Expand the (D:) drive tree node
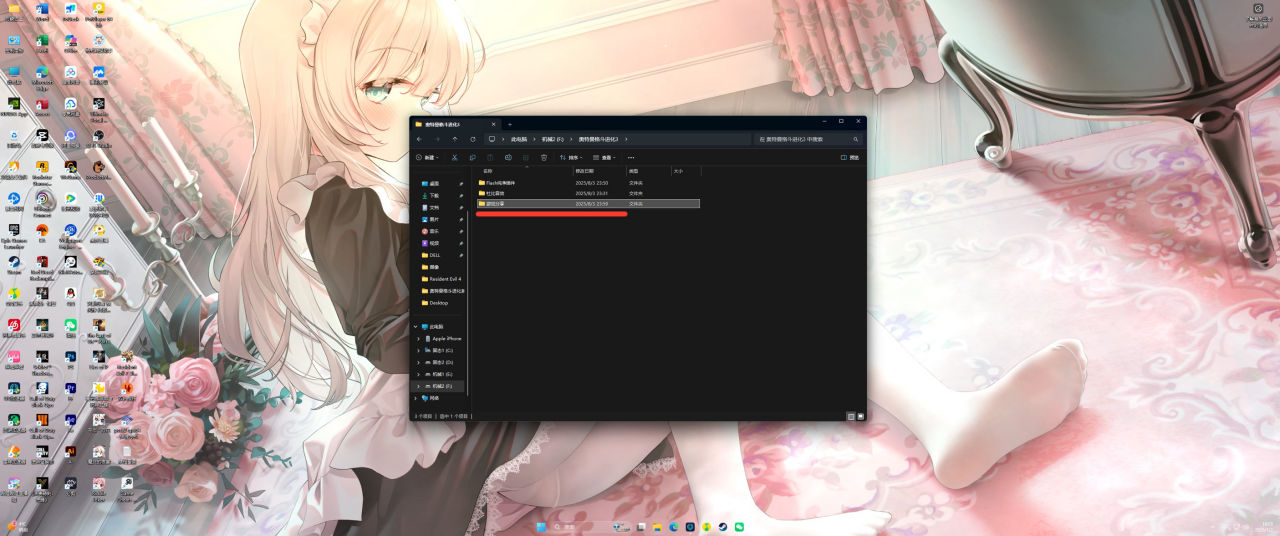Screen dimensions: 1280x536 tap(418, 362)
